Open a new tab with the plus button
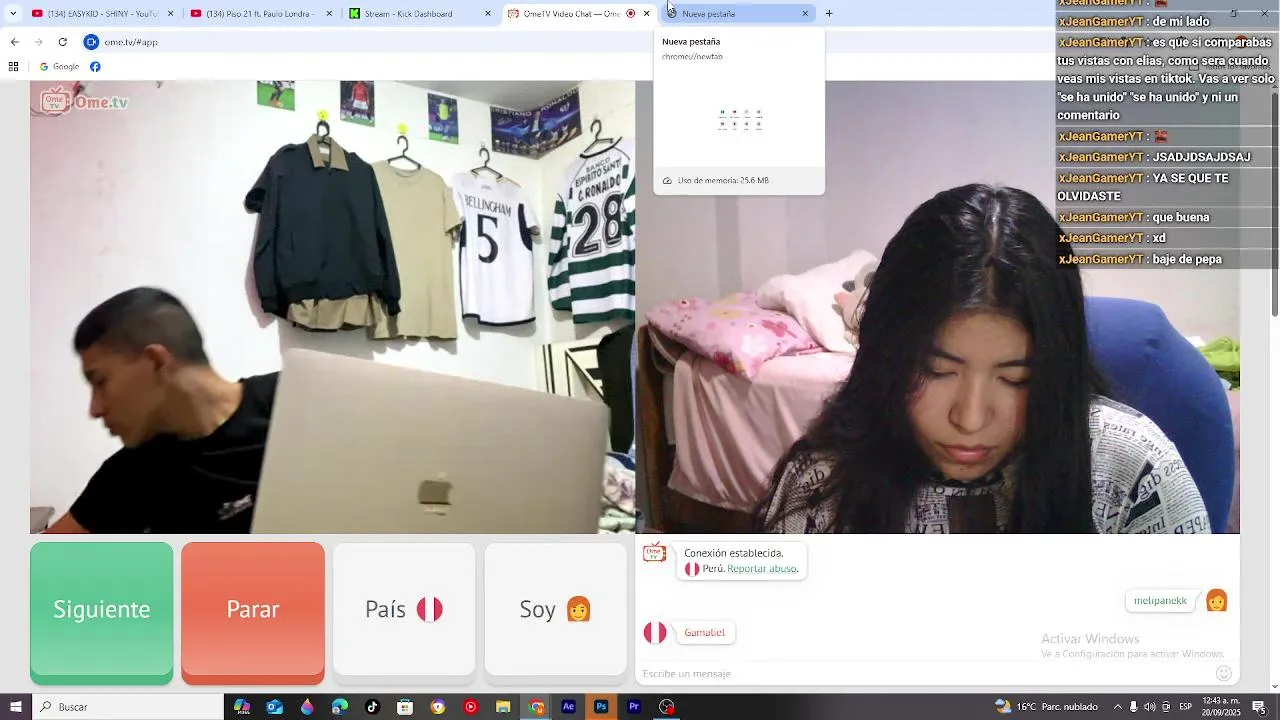 [829, 14]
